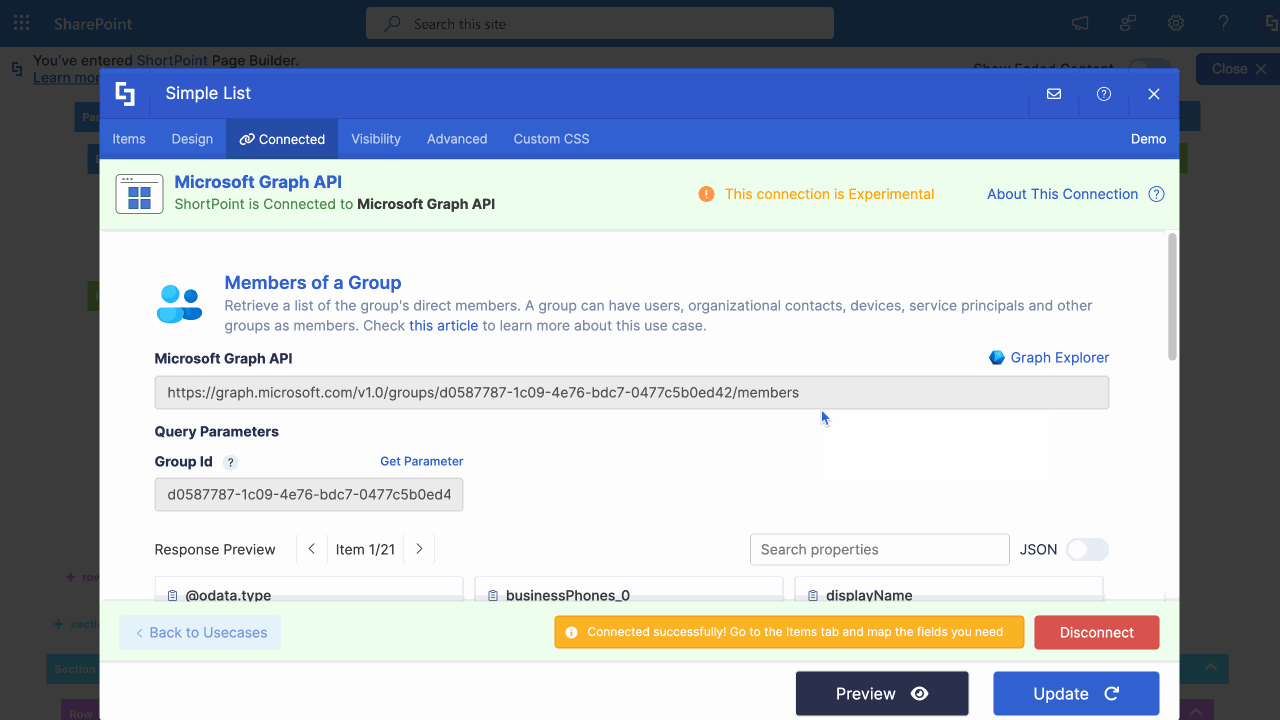
Task: Open the mail icon in the Simple List header
Action: point(1054,94)
